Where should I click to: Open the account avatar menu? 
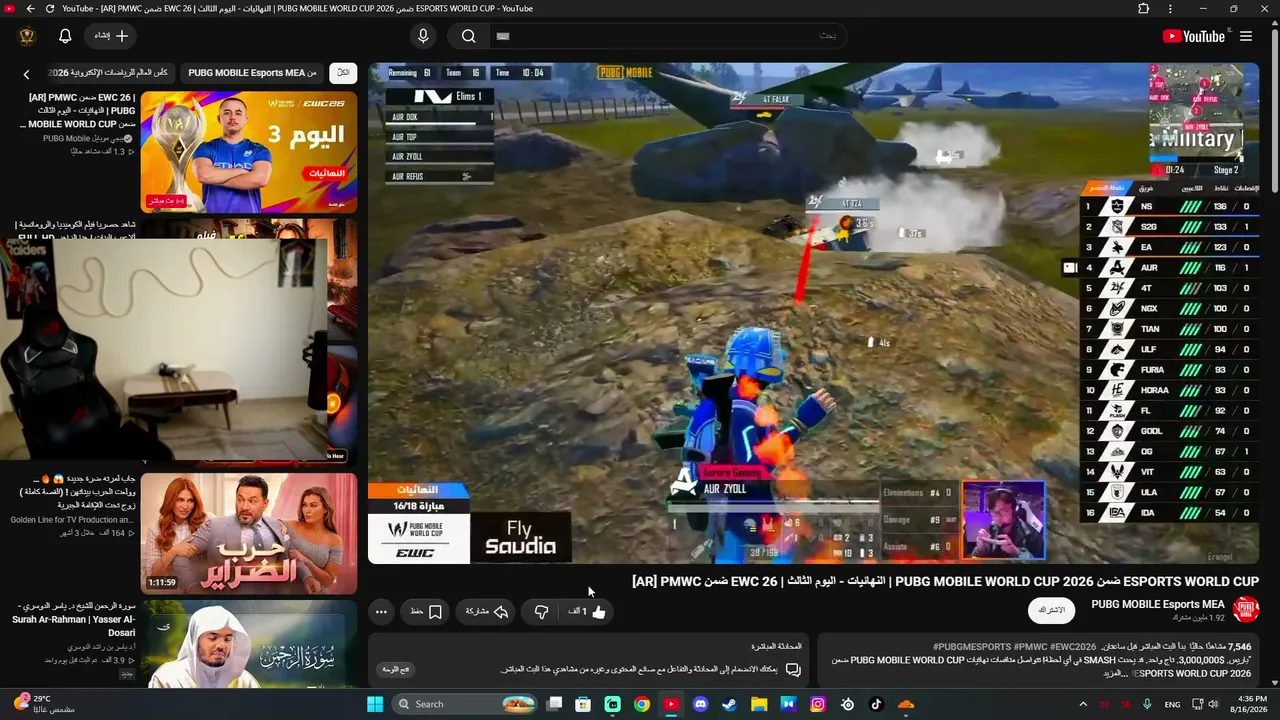point(27,36)
